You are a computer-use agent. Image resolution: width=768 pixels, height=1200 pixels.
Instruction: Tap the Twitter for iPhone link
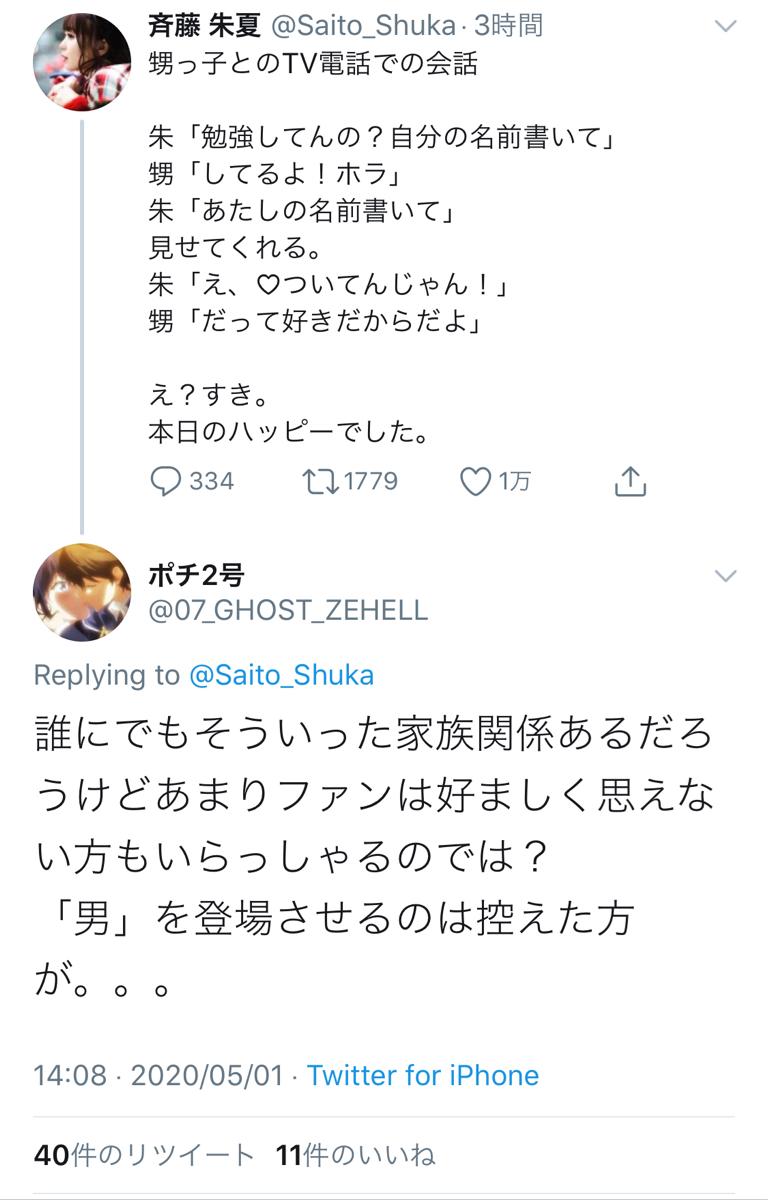(x=422, y=1075)
